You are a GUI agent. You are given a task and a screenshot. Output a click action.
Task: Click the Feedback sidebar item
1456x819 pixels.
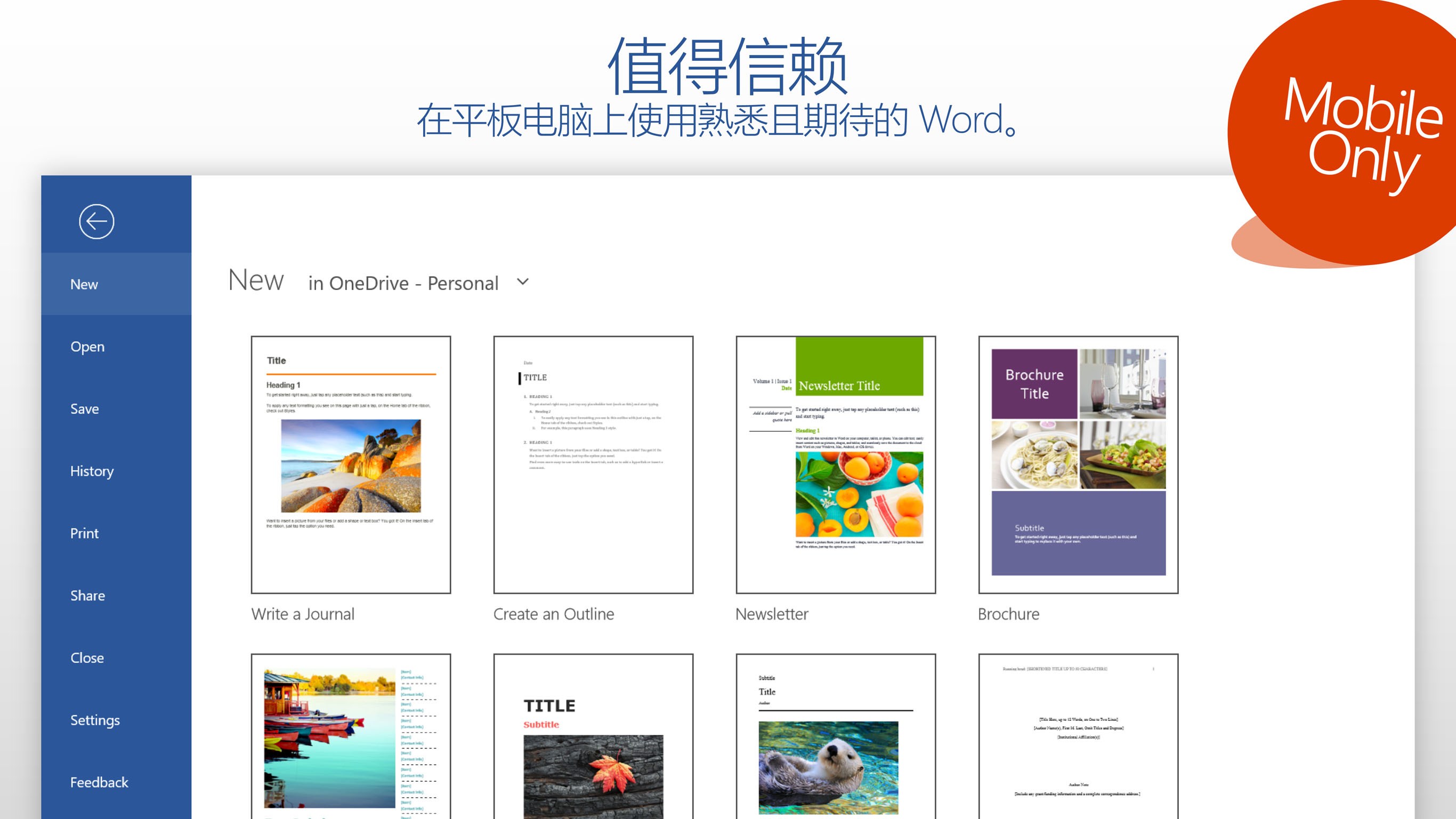coord(99,782)
